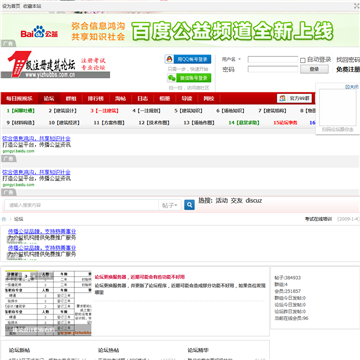Go to the 排行榜 navigation tab
This screenshot has height=360, width=360.
tap(96, 98)
